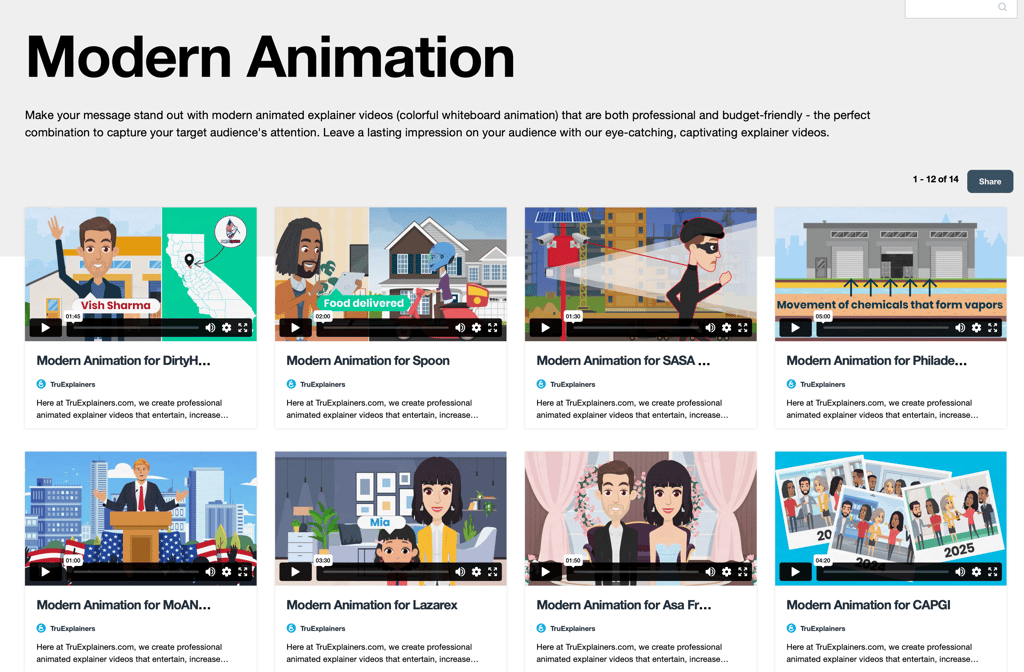
Task: Mute volume on Philade... video
Action: (960, 328)
